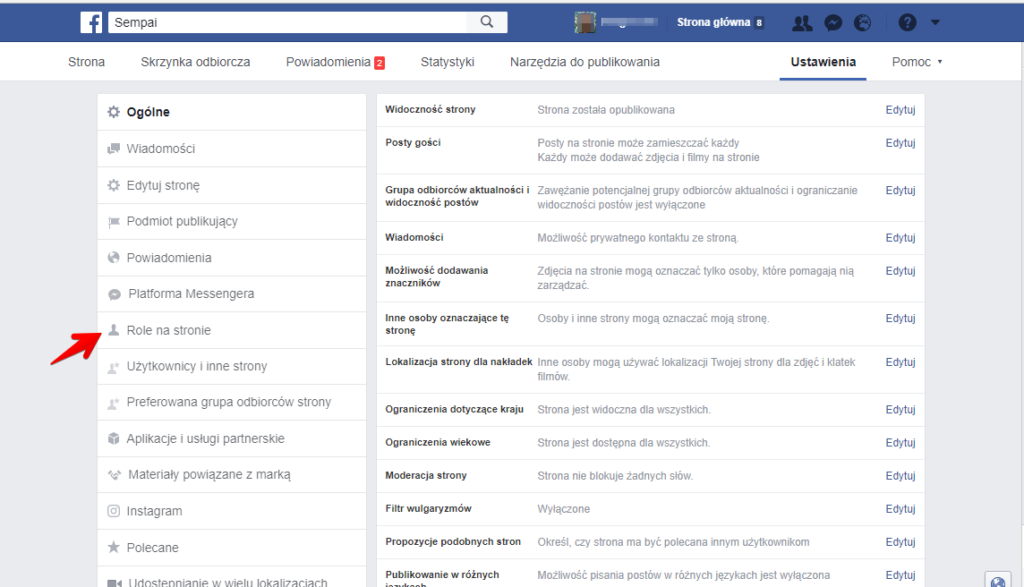Go to Strona główna
Viewport: 1024px width, 587px height.
(713, 22)
